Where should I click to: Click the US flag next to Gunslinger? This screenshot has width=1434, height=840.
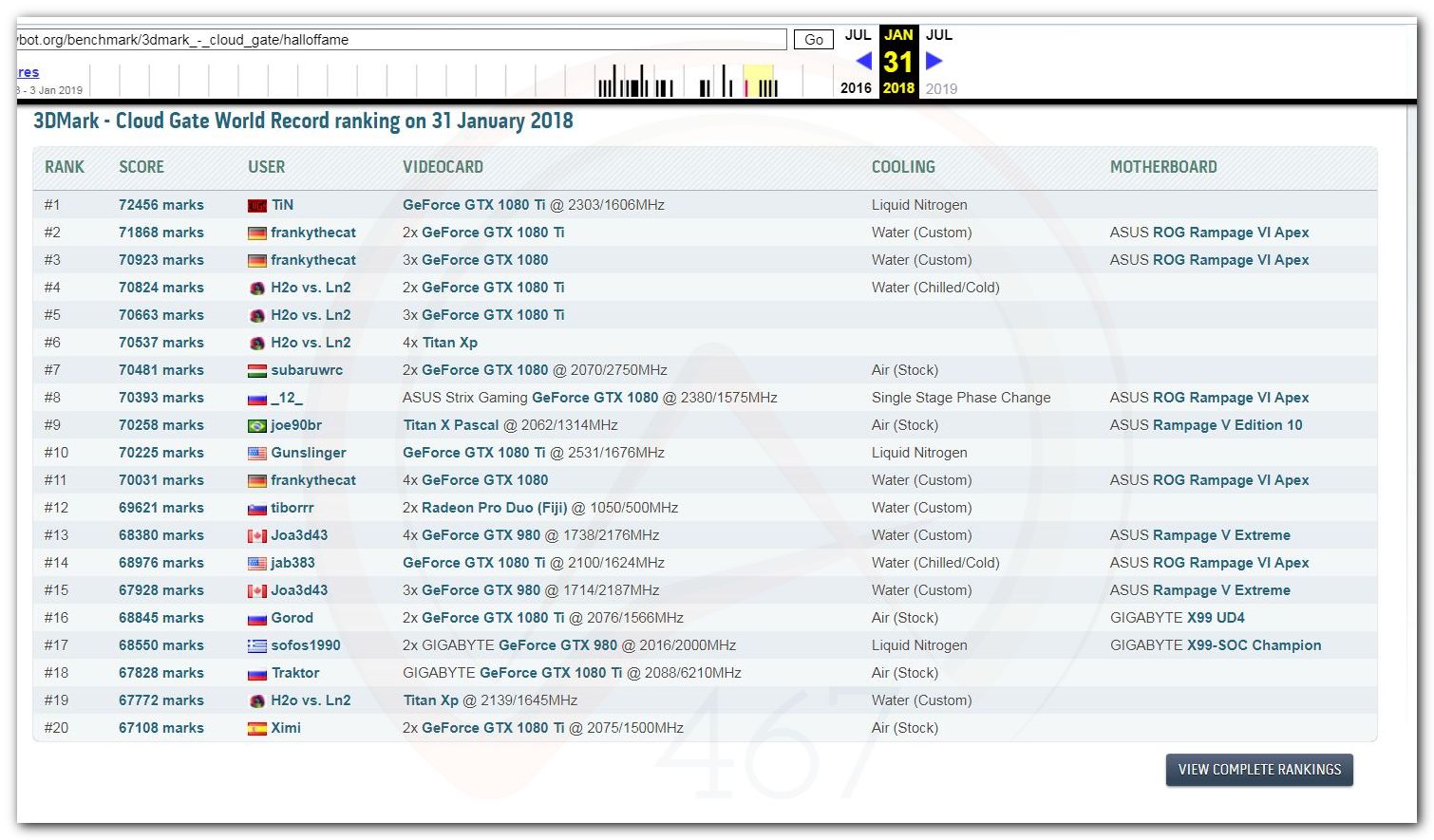click(x=256, y=454)
